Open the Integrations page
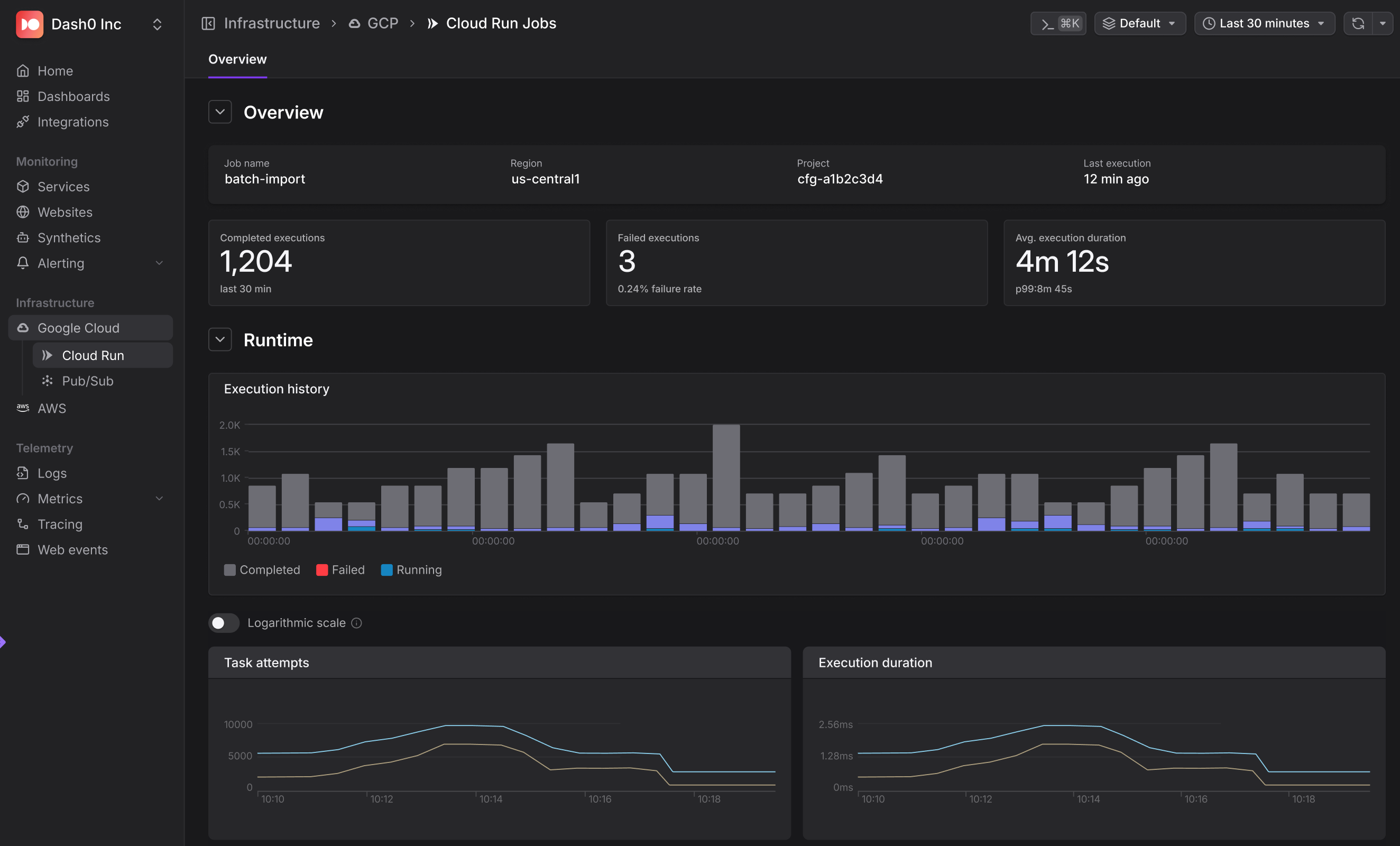The height and width of the screenshot is (846, 1400). click(73, 122)
